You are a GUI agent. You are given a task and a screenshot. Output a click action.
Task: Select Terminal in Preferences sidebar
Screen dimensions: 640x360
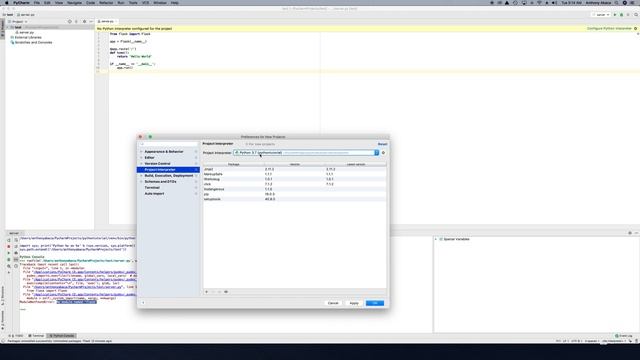click(x=152, y=188)
